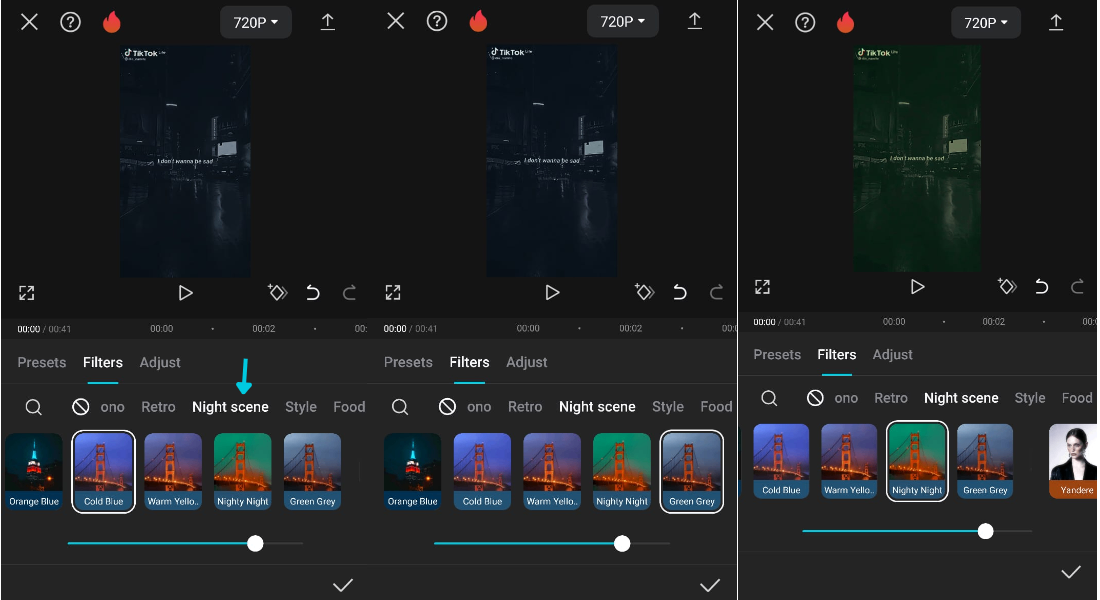This screenshot has width=1100, height=600.
Task: Export video with upload icon, left panel
Action: coord(328,22)
